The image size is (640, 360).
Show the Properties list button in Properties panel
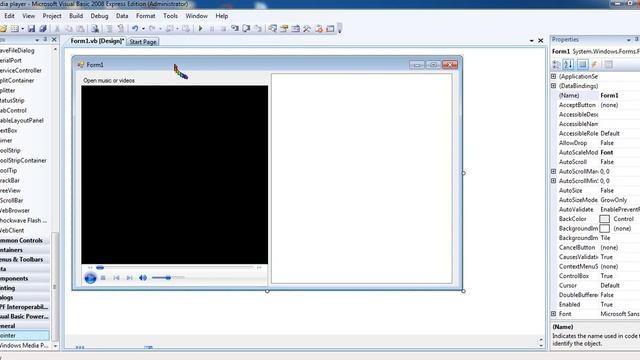(582, 64)
